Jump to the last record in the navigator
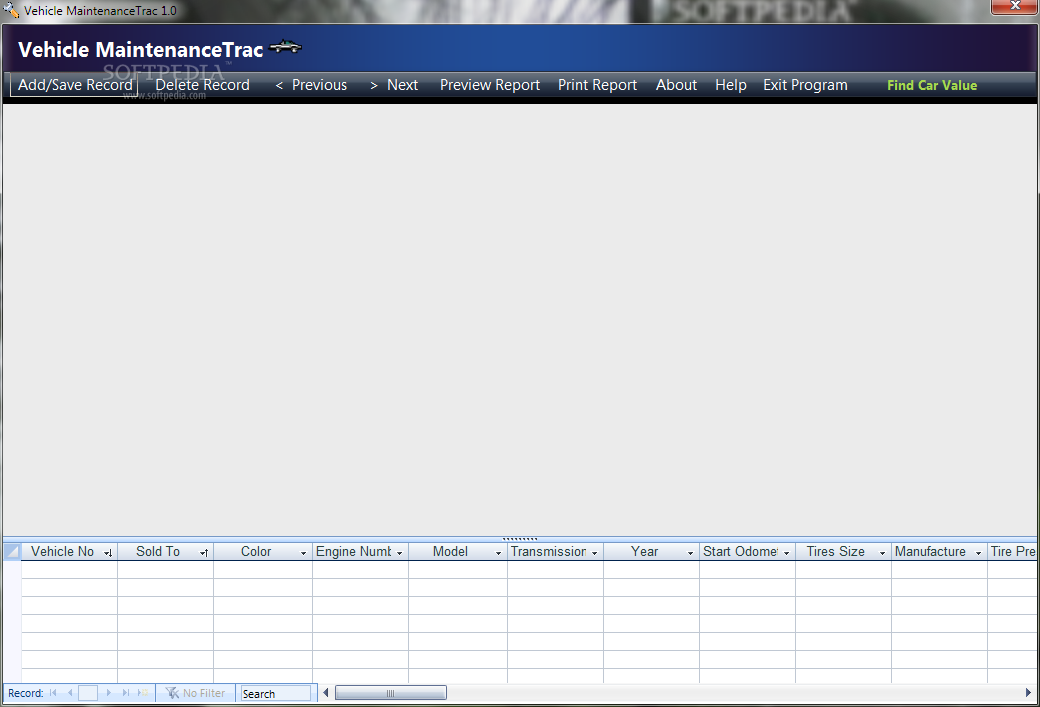1040x707 pixels. pos(125,692)
